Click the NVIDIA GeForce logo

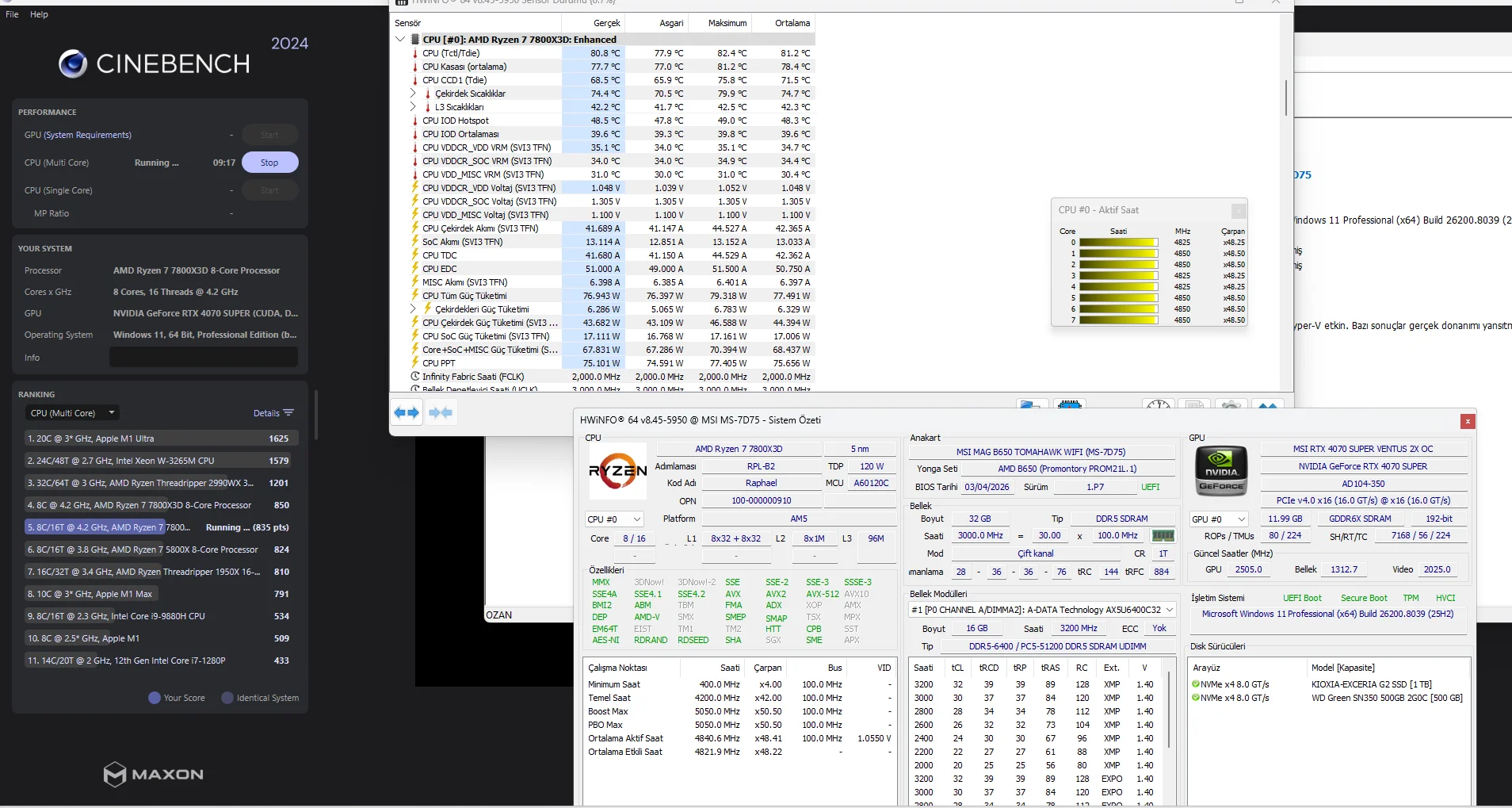[x=1221, y=471]
